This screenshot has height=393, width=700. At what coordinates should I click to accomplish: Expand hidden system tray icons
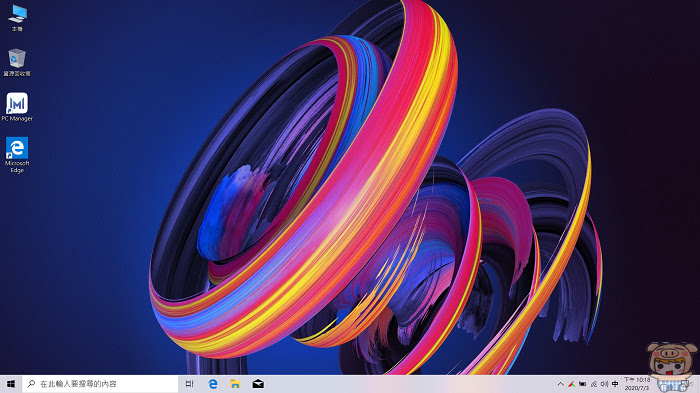(561, 384)
